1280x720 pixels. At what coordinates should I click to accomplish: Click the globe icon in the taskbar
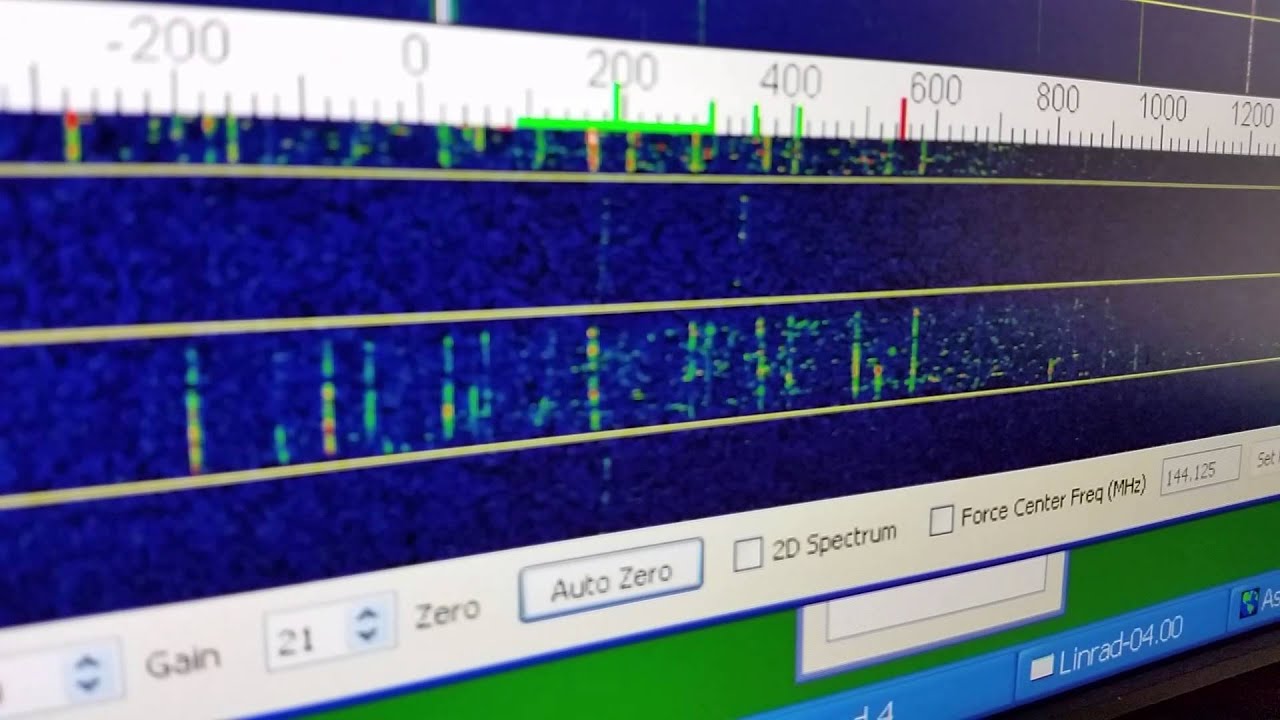click(x=1249, y=602)
